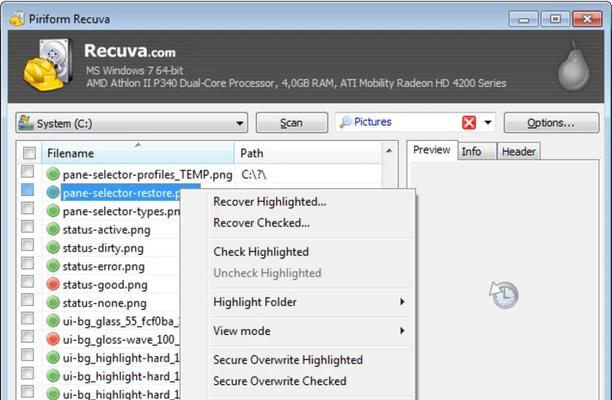The width and height of the screenshot is (612, 400).
Task: Click the red X to clear Pictures filter
Action: 469,123
